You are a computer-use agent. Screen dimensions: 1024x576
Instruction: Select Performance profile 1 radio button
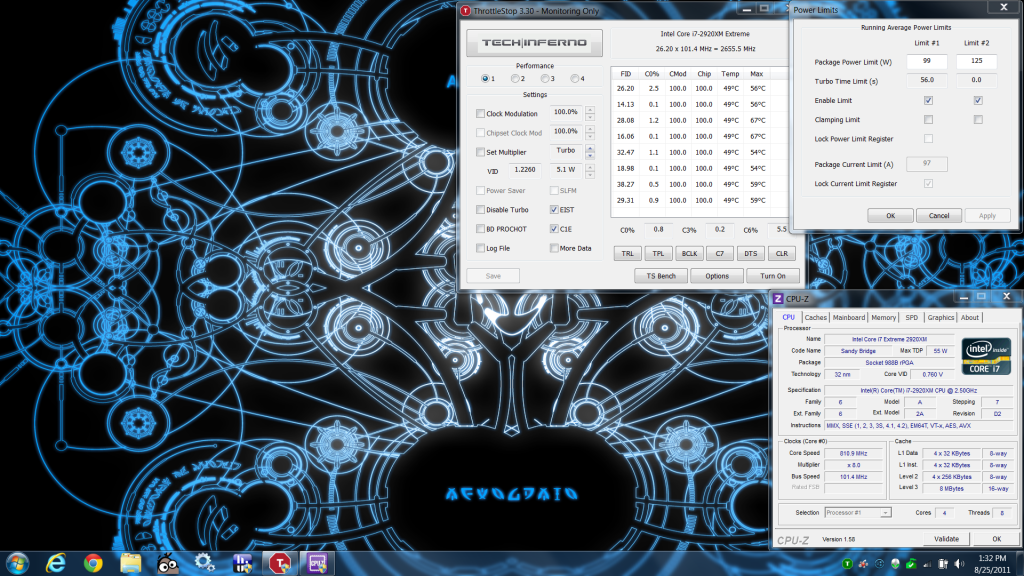(485, 78)
